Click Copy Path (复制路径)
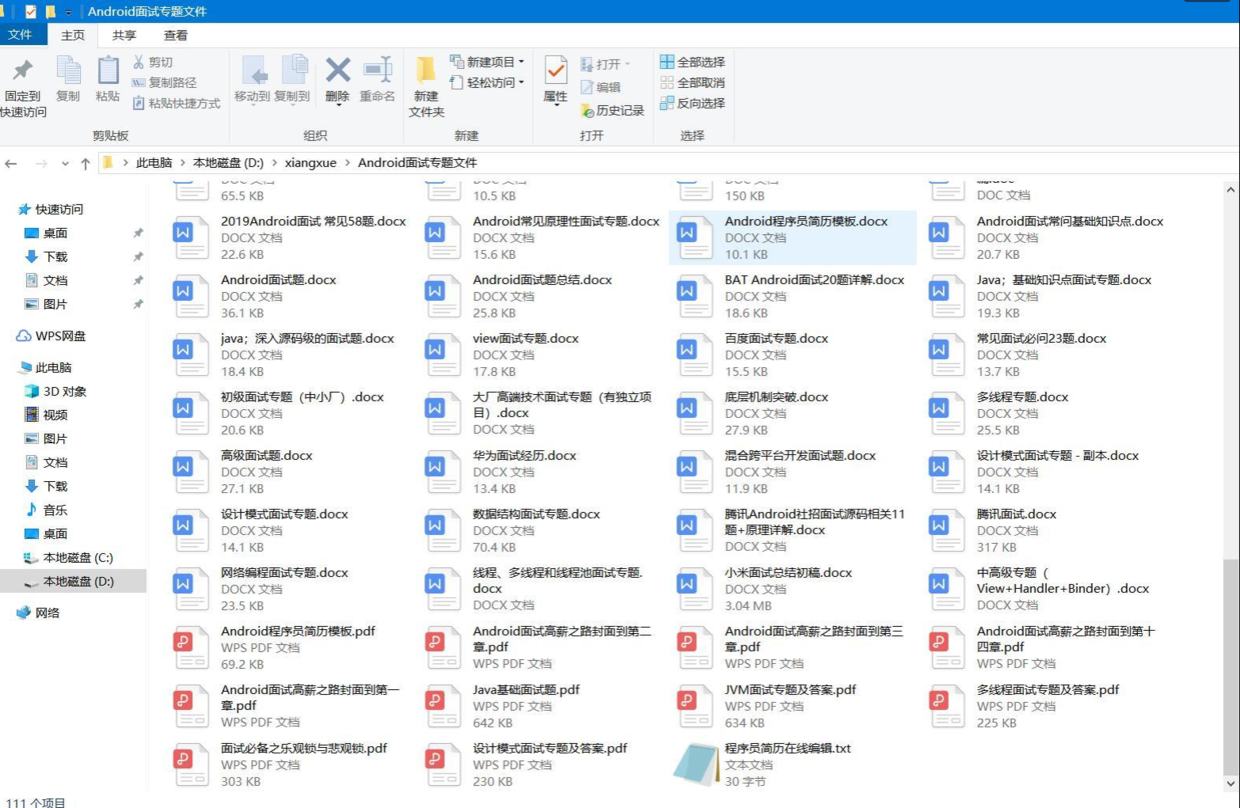 tap(165, 83)
